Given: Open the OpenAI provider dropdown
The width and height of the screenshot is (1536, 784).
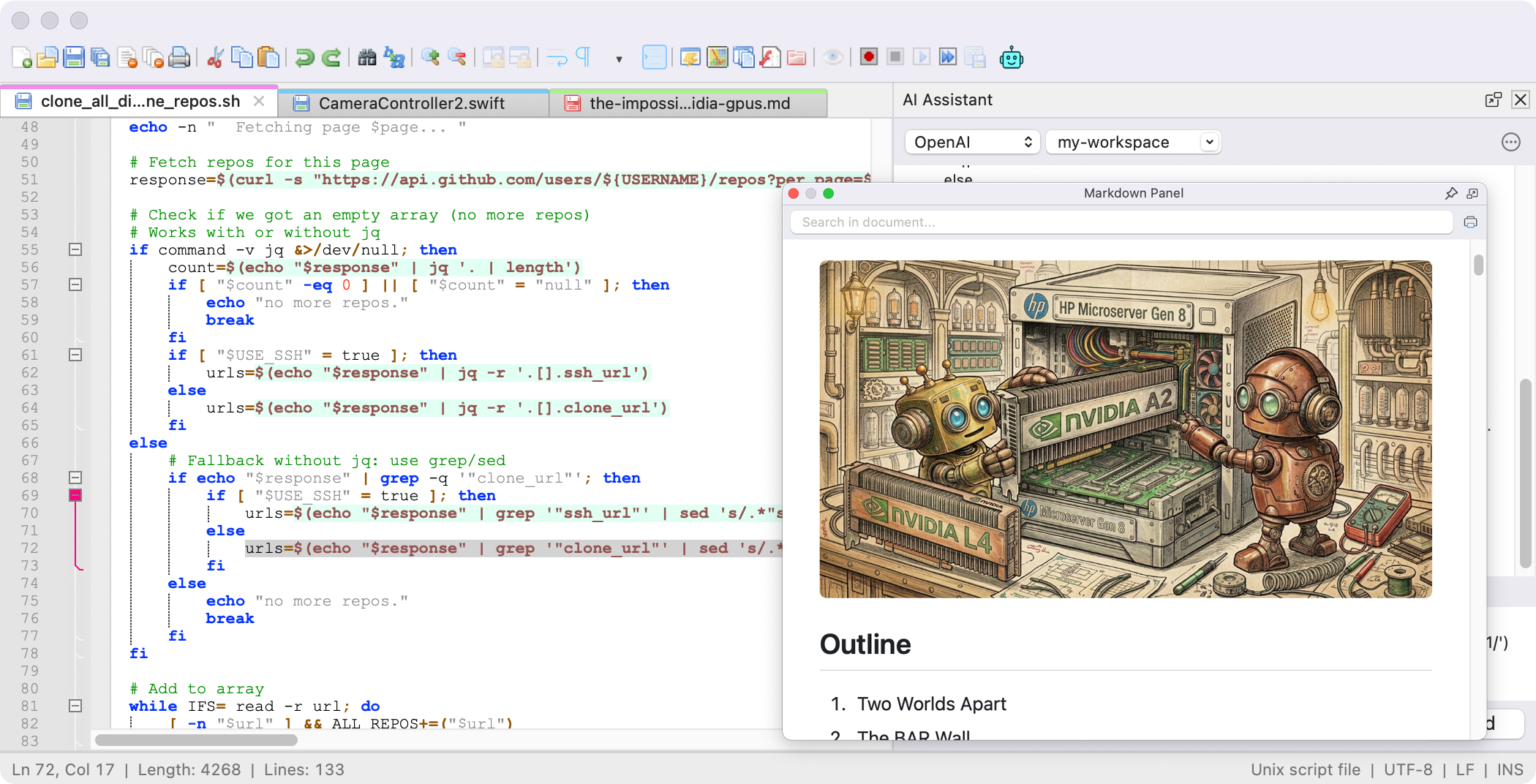Looking at the screenshot, I should (x=971, y=142).
